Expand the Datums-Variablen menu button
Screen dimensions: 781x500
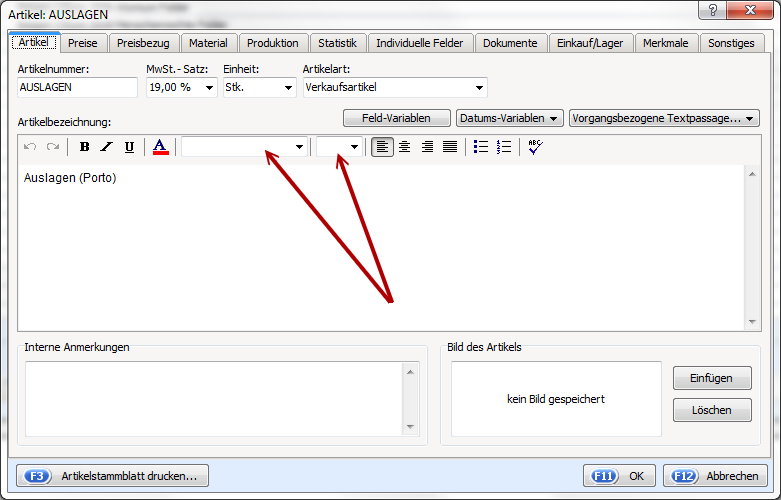pos(510,118)
